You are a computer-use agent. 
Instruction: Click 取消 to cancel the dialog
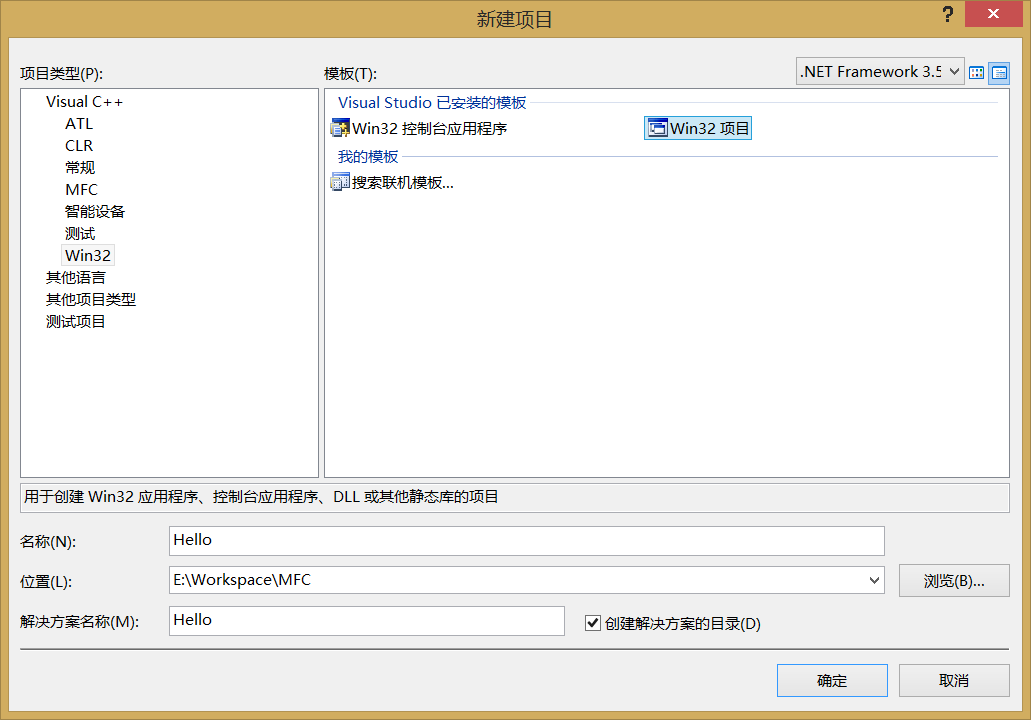tap(953, 681)
